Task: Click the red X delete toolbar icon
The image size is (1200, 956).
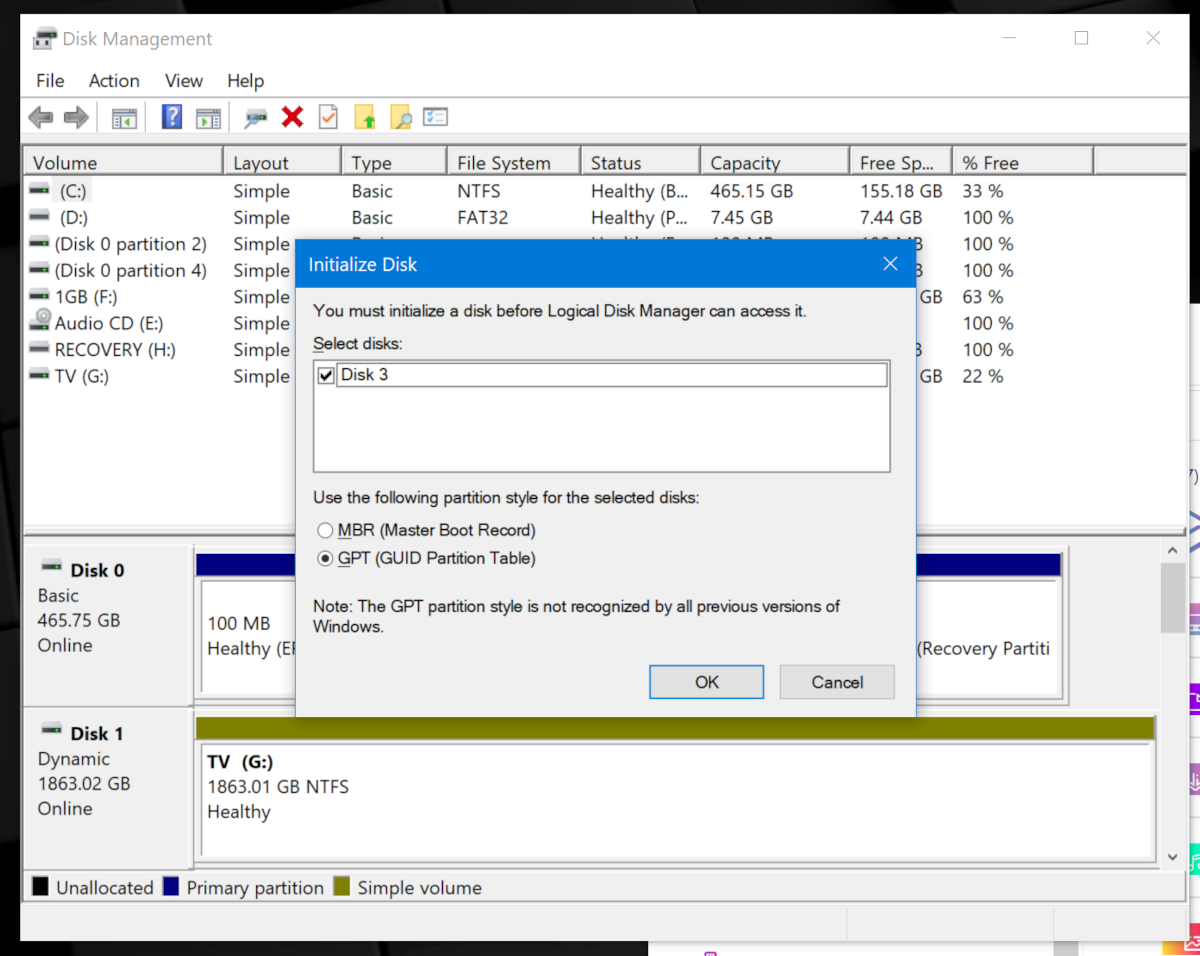Action: click(292, 117)
